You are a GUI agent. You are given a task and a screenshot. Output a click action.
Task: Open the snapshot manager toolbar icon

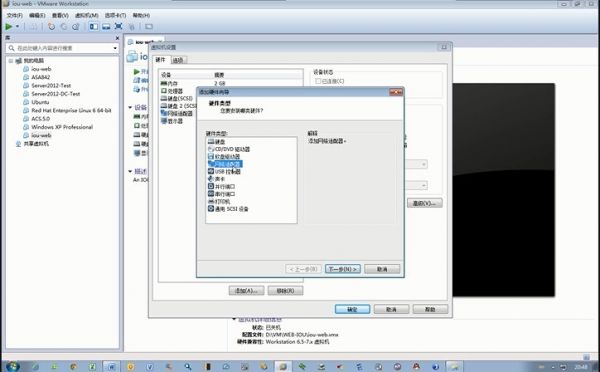(76, 26)
